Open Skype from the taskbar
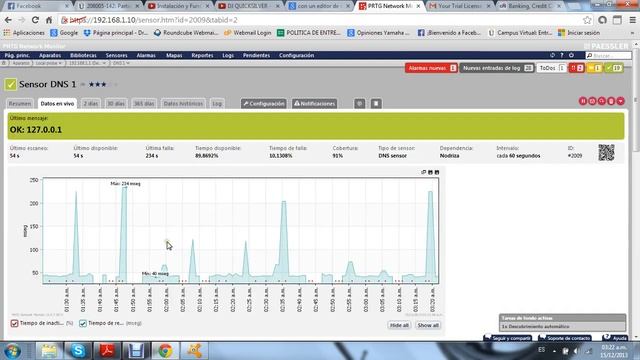The image size is (640, 360). tap(78, 351)
